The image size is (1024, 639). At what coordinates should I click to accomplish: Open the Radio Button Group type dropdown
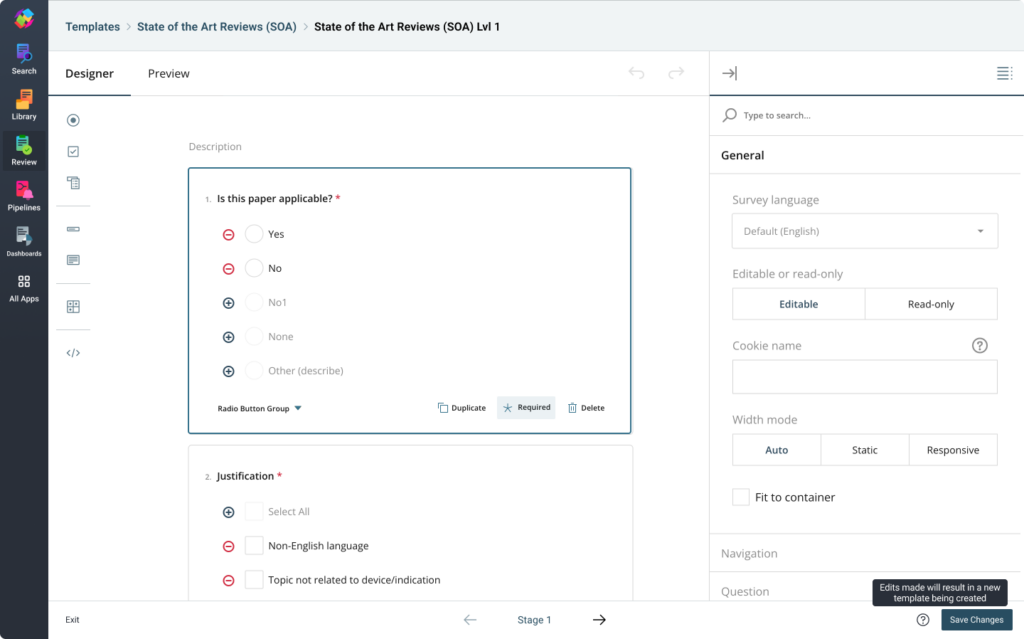click(260, 408)
